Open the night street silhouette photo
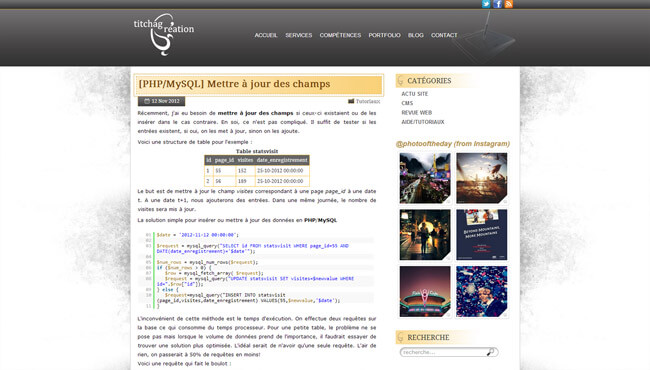The width and height of the screenshot is (650, 370). (x=425, y=235)
